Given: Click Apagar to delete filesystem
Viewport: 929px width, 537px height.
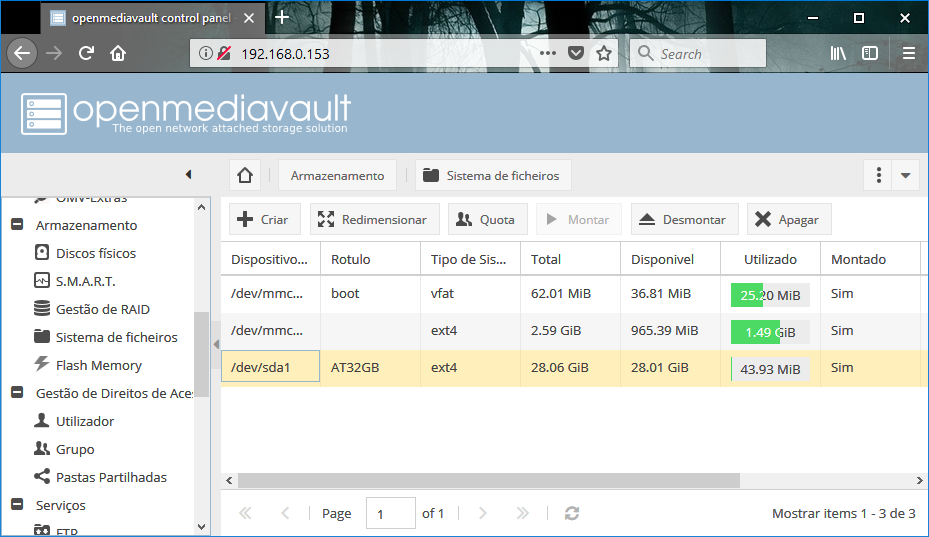Looking at the screenshot, I should click(x=789, y=219).
